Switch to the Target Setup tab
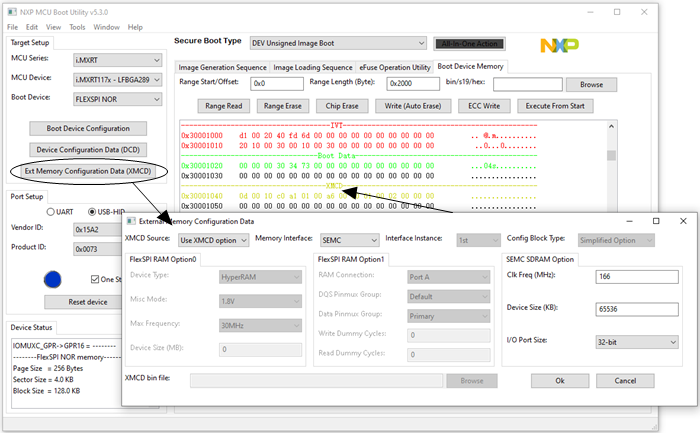This screenshot has height=433, width=700. [30, 42]
